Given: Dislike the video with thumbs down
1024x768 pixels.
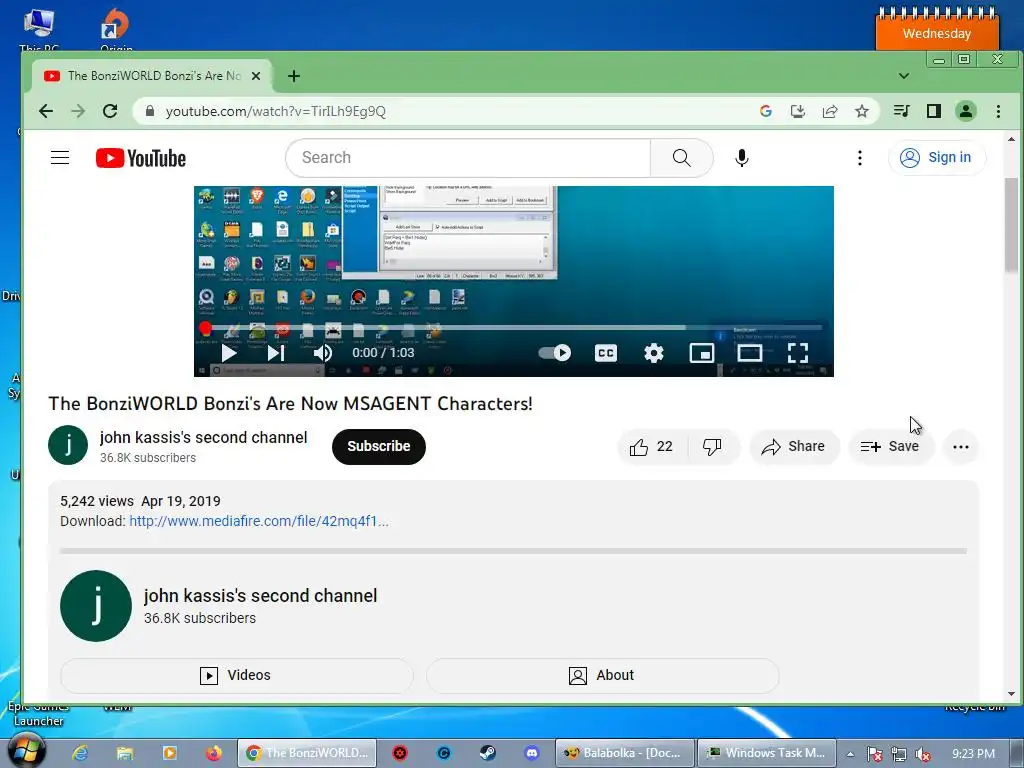Looking at the screenshot, I should tap(712, 447).
